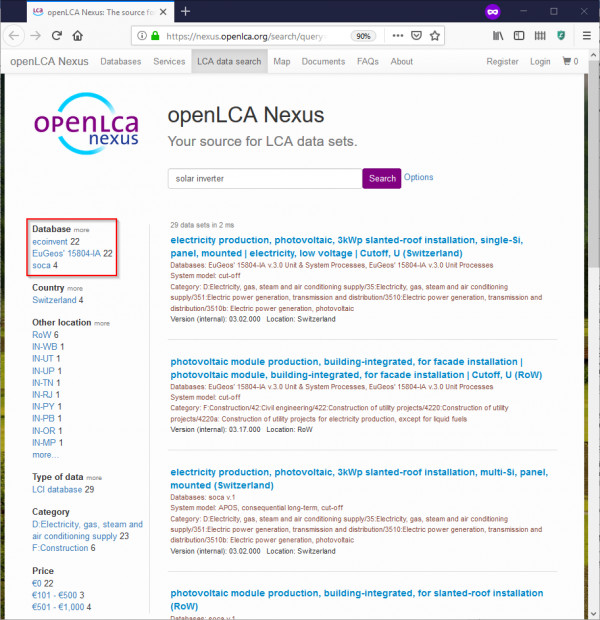The height and width of the screenshot is (620, 600).
Task: Click the Login link
Action: point(540,61)
